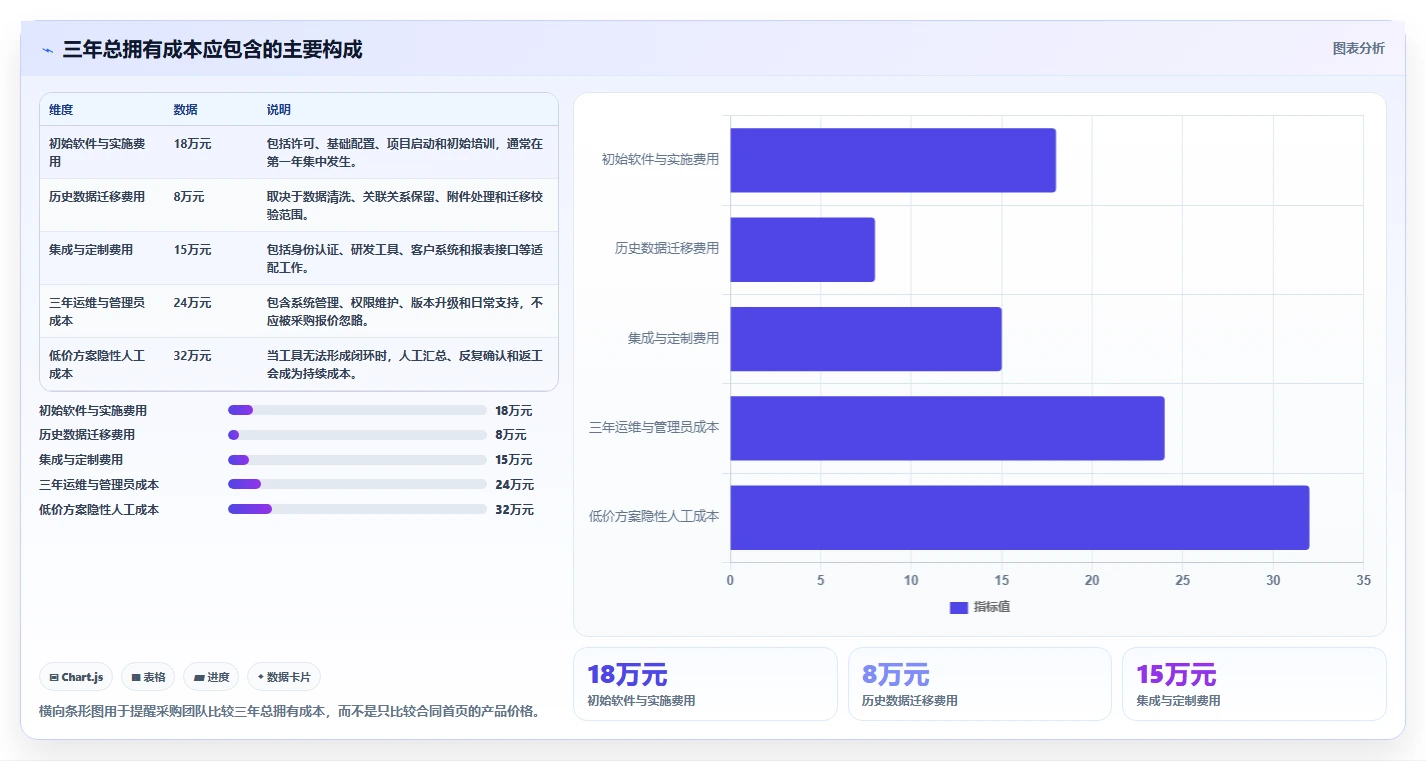Click the lightning icon beside the title

pyautogui.click(x=47, y=50)
